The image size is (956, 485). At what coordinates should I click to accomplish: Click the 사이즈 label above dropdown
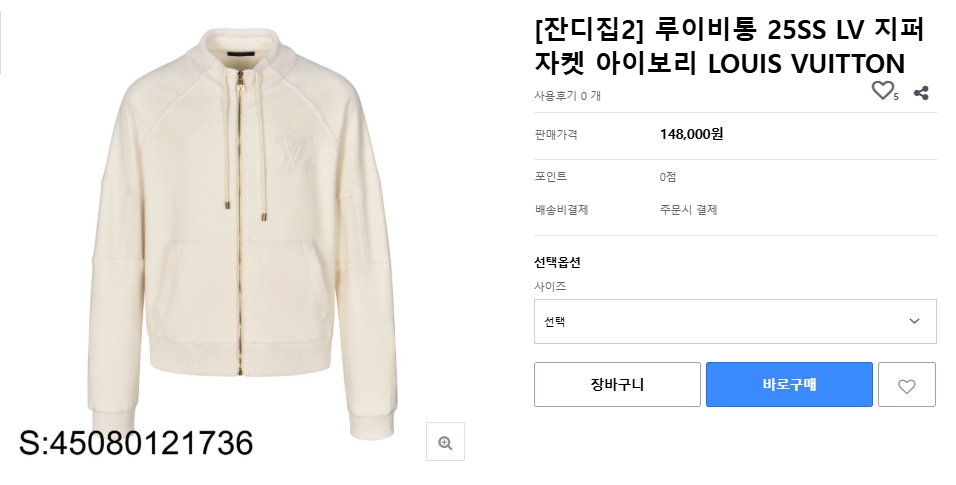(x=550, y=286)
